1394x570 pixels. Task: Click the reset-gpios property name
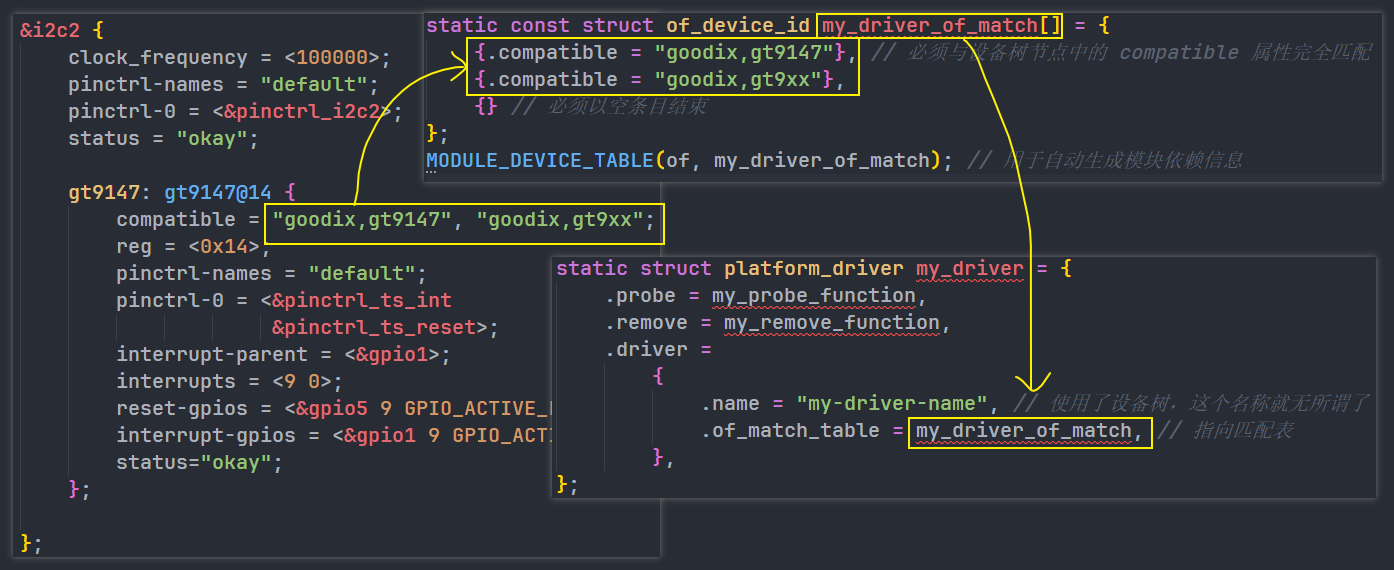click(187, 408)
